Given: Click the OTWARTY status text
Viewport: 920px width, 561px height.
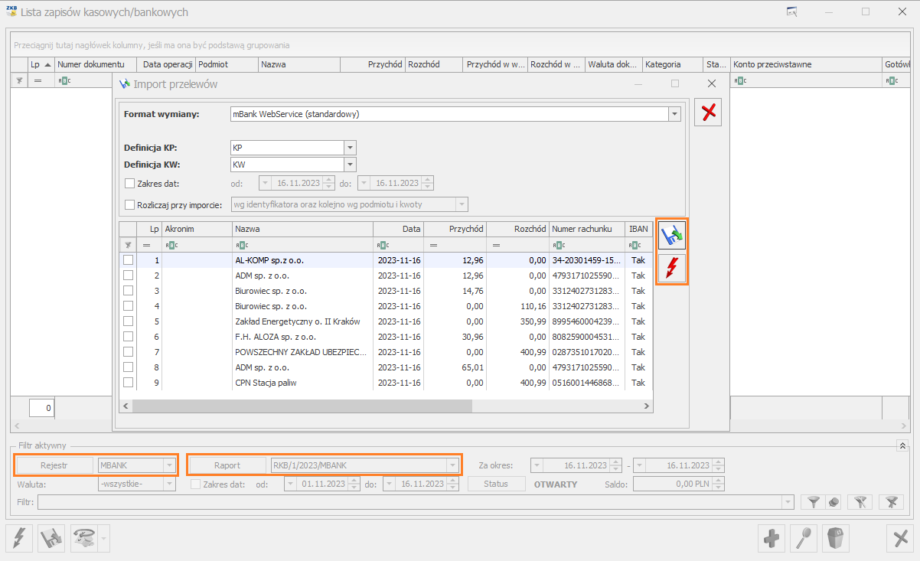Looking at the screenshot, I should click(556, 485).
